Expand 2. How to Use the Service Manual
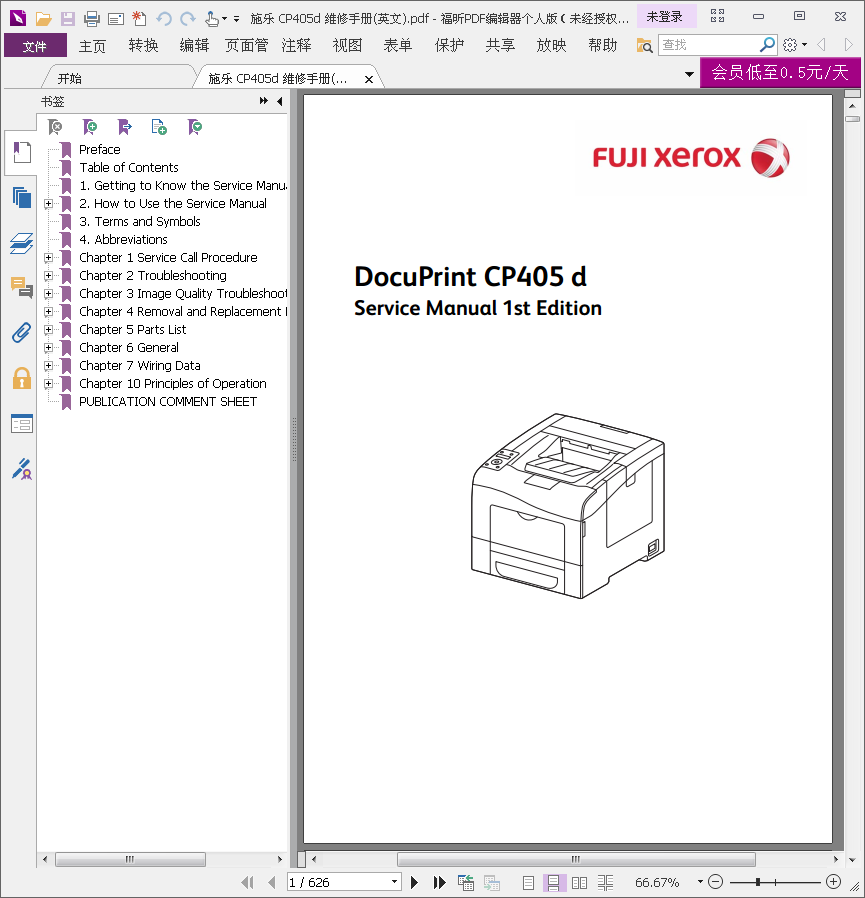 [x=49, y=203]
